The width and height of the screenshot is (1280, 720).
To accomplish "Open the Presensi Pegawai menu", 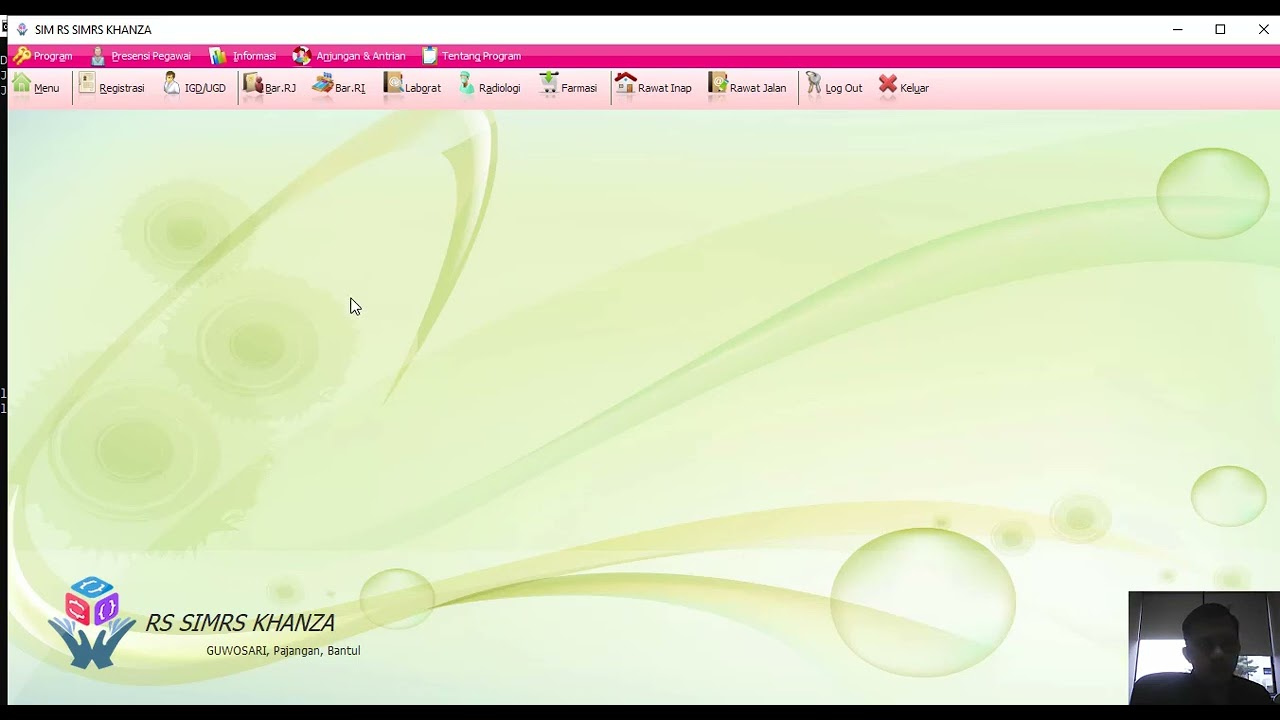I will click(141, 56).
